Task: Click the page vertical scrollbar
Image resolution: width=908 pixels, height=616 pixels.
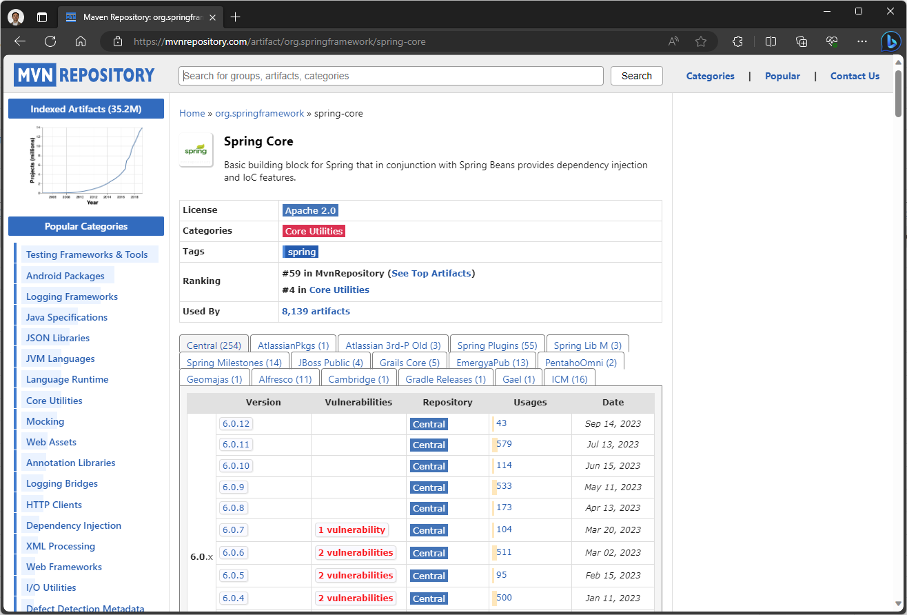Action: point(898,93)
